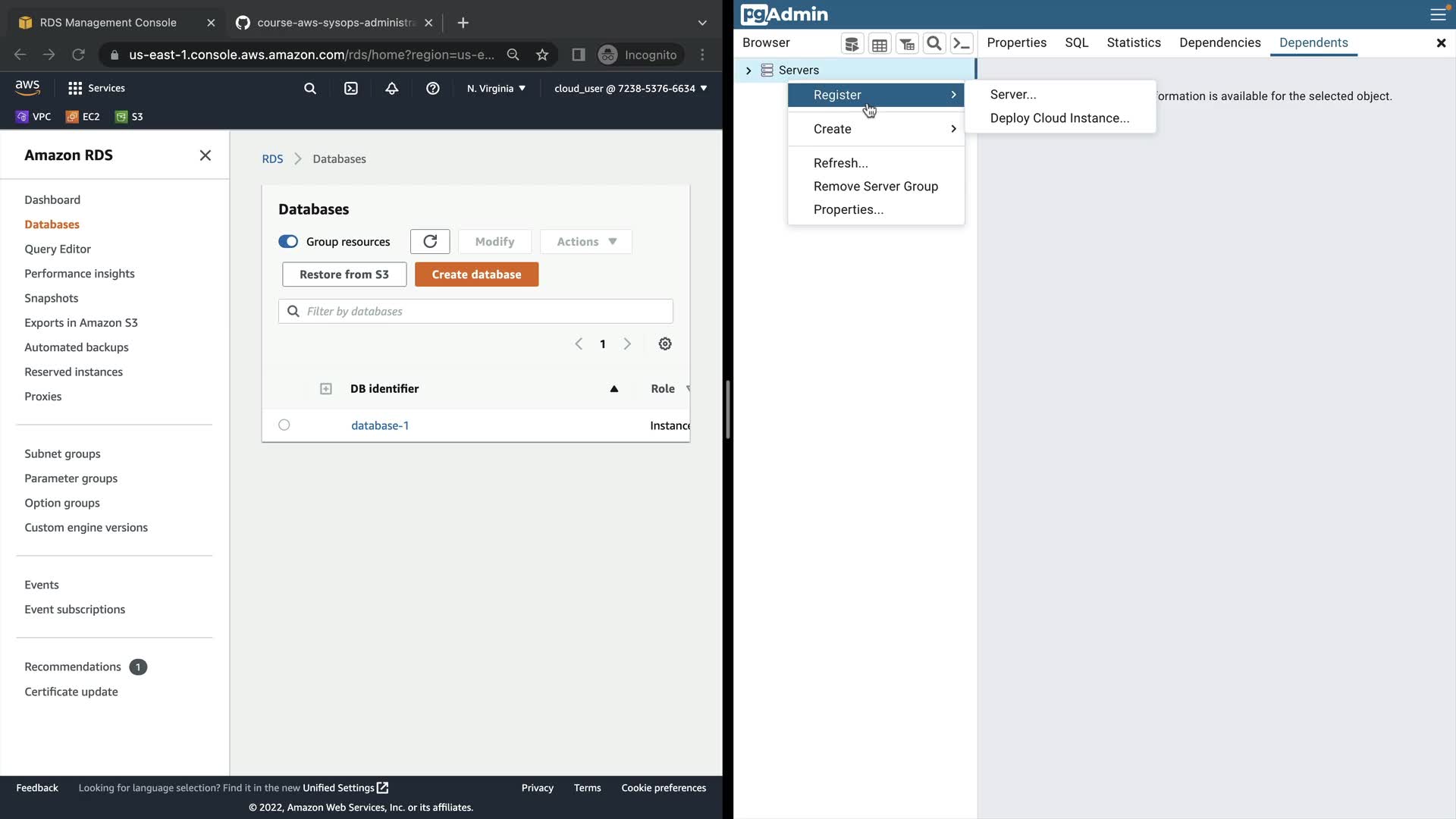Open the database-1 link
Image resolution: width=1456 pixels, height=819 pixels.
pos(380,425)
